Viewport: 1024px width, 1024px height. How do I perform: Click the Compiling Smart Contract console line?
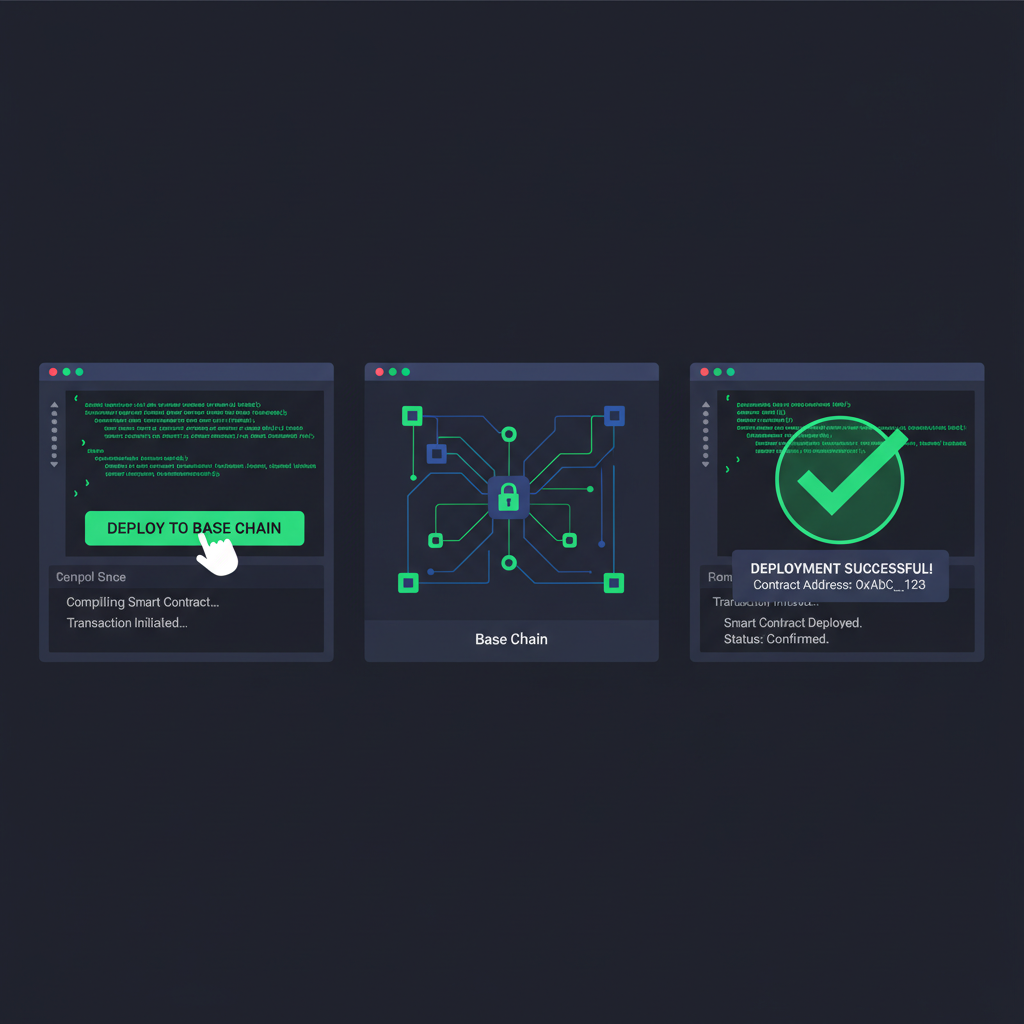click(x=143, y=602)
